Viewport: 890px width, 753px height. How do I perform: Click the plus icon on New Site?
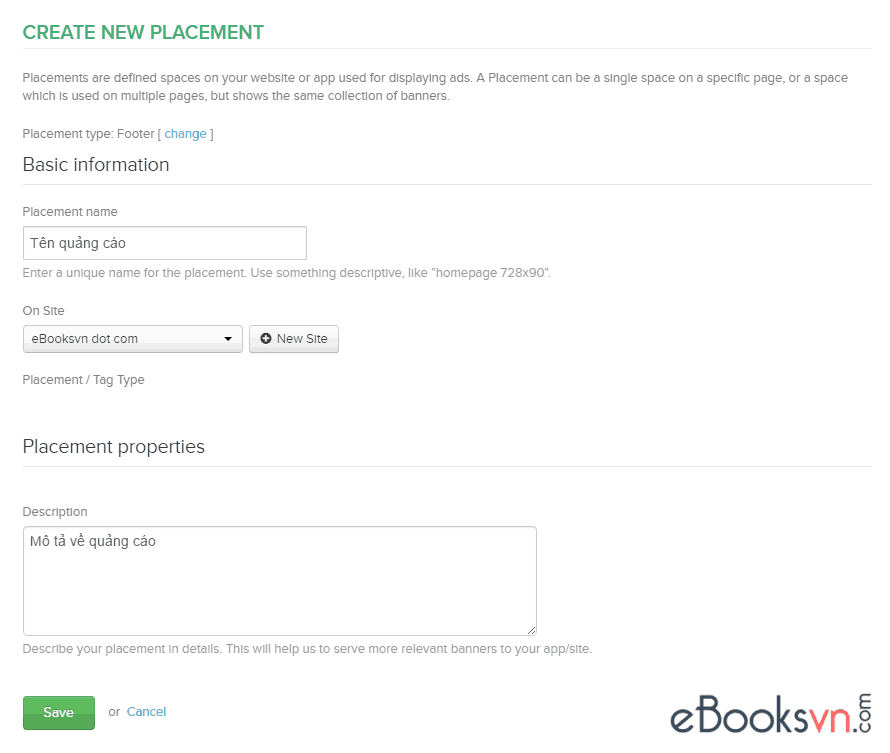pyautogui.click(x=266, y=339)
